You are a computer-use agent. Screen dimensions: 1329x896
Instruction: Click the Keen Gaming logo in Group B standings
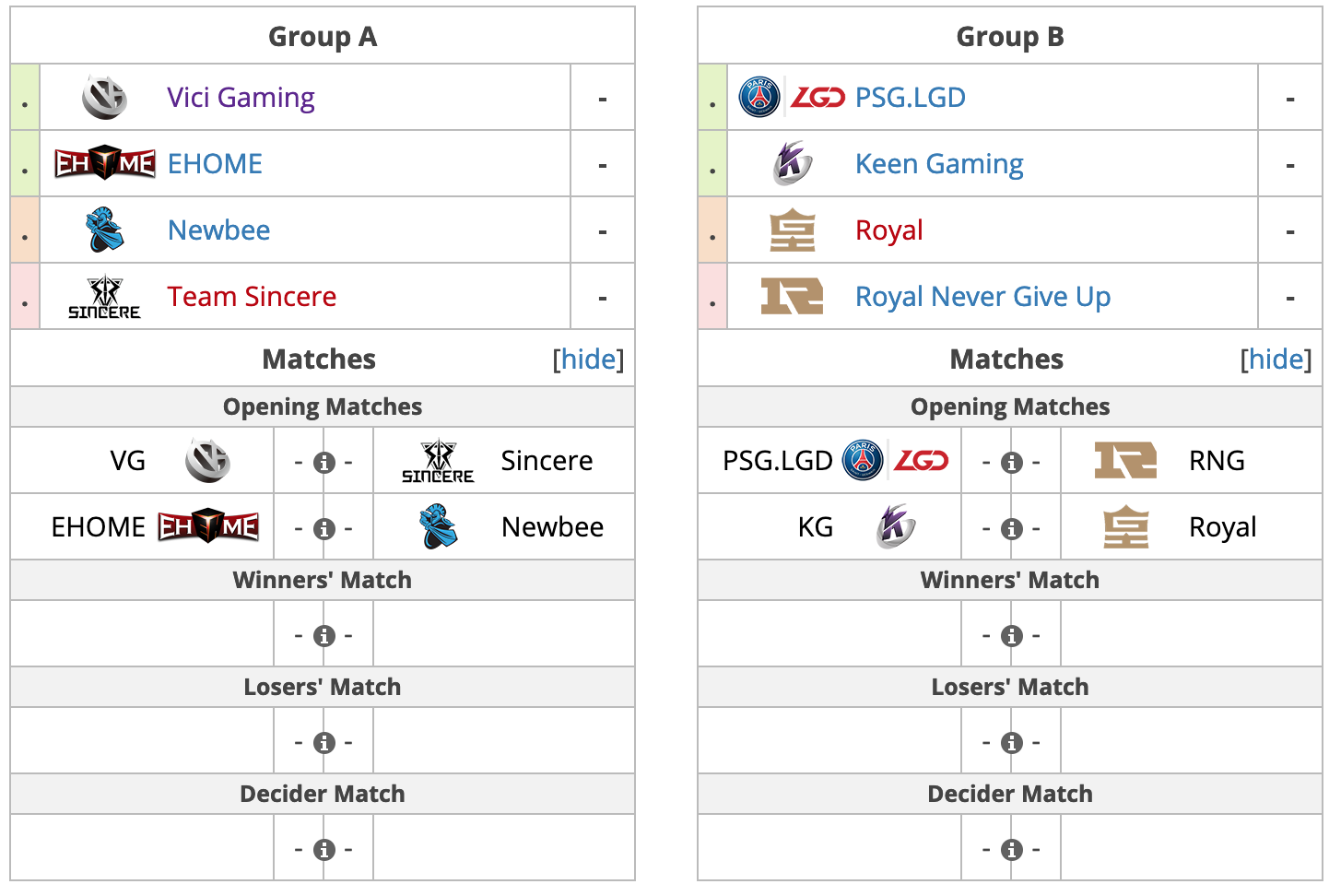coord(793,164)
